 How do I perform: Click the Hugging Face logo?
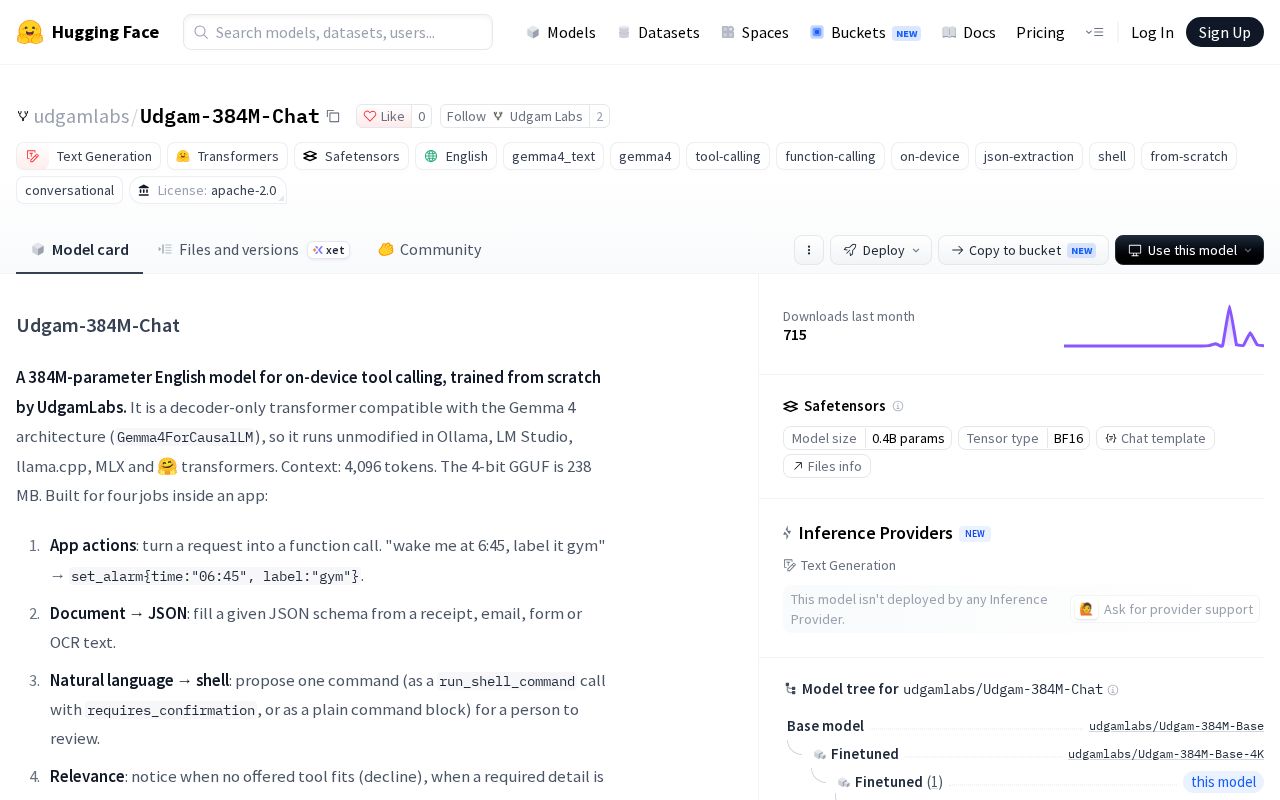(88, 32)
